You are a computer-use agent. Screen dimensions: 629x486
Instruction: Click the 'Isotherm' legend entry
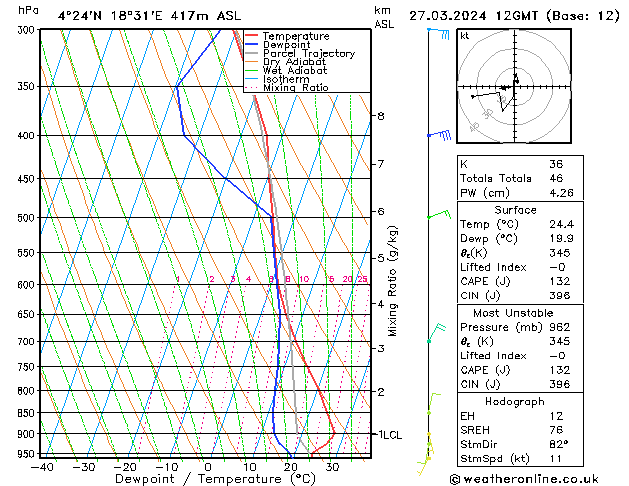click(x=286, y=79)
